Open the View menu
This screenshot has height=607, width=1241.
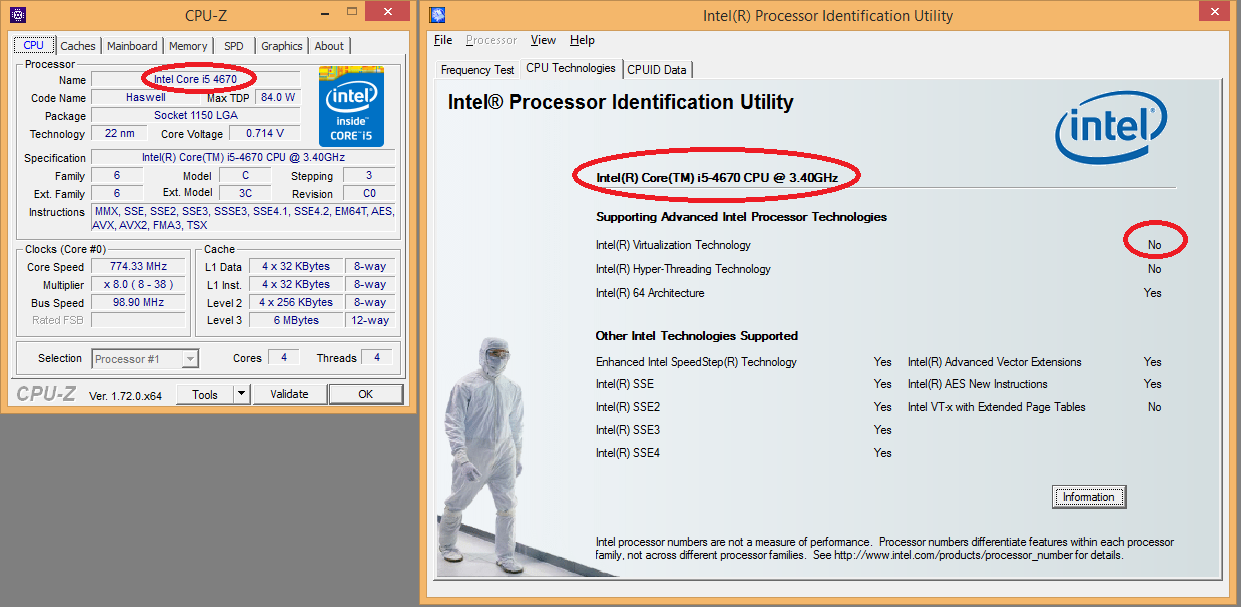[x=543, y=40]
